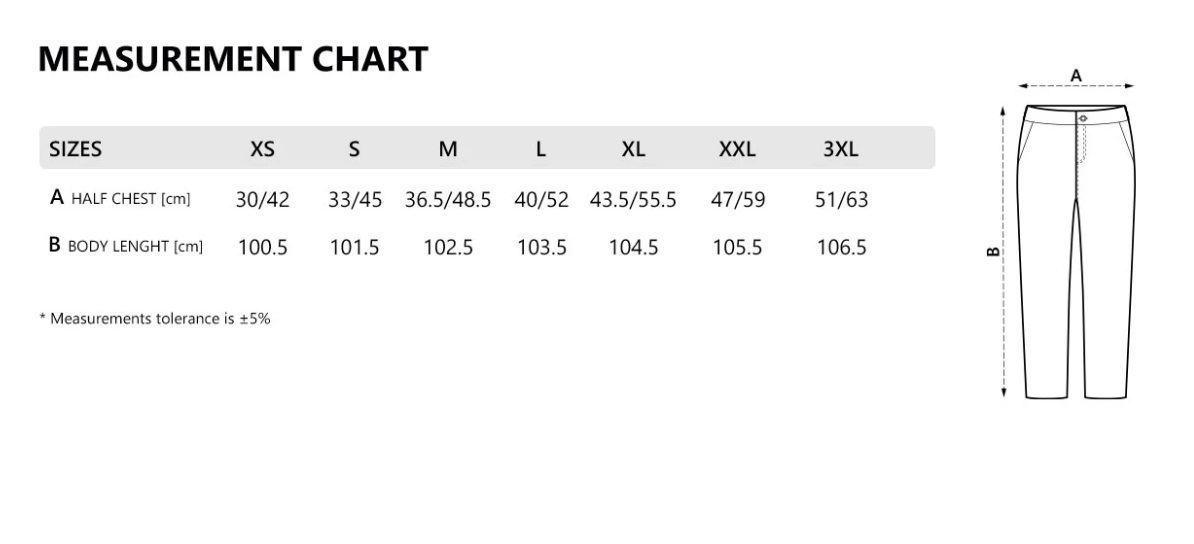The height and width of the screenshot is (544, 1194).
Task: Click the 106.5 body length value
Action: pyautogui.click(x=841, y=247)
